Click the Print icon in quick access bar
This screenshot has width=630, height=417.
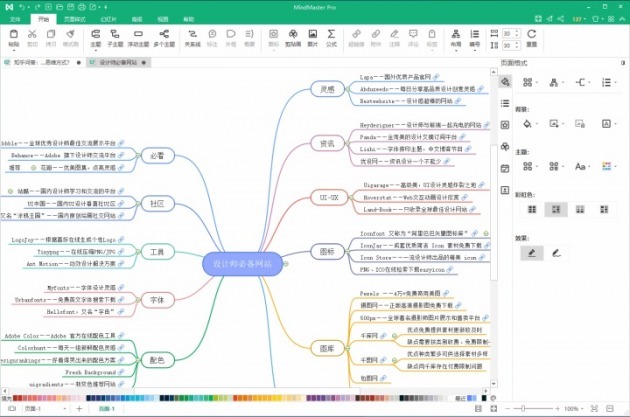[82, 7]
